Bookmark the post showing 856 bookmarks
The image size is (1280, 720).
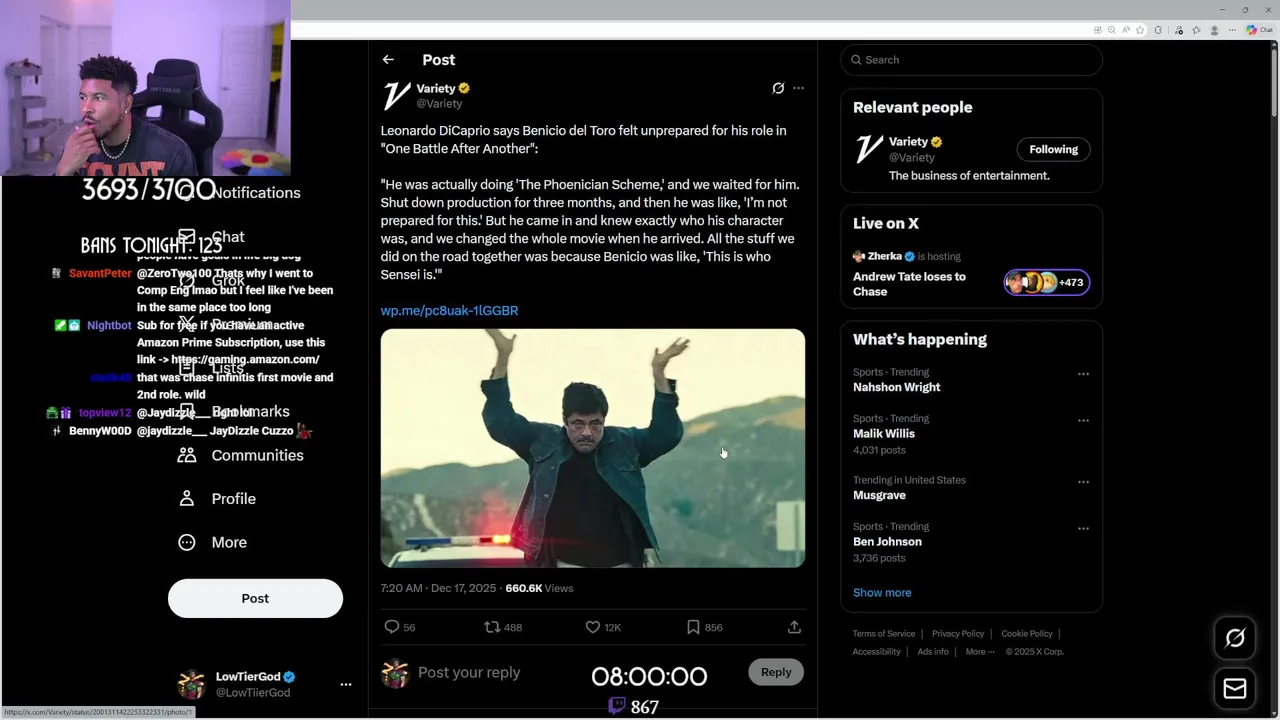(704, 627)
